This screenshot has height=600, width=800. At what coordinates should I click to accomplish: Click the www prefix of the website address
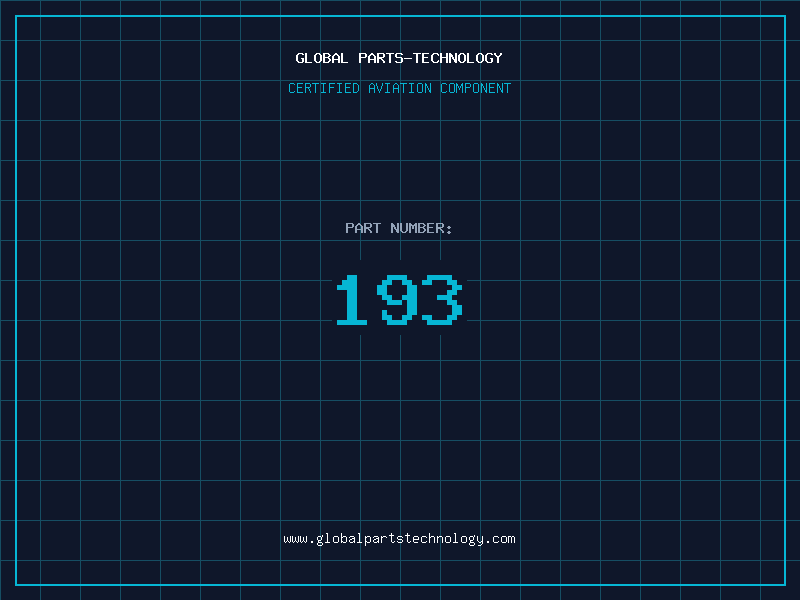295,539
